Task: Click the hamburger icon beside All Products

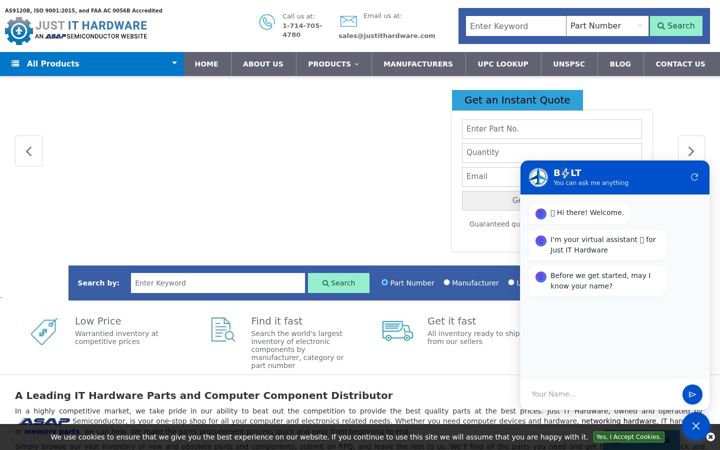Action: click(x=15, y=63)
